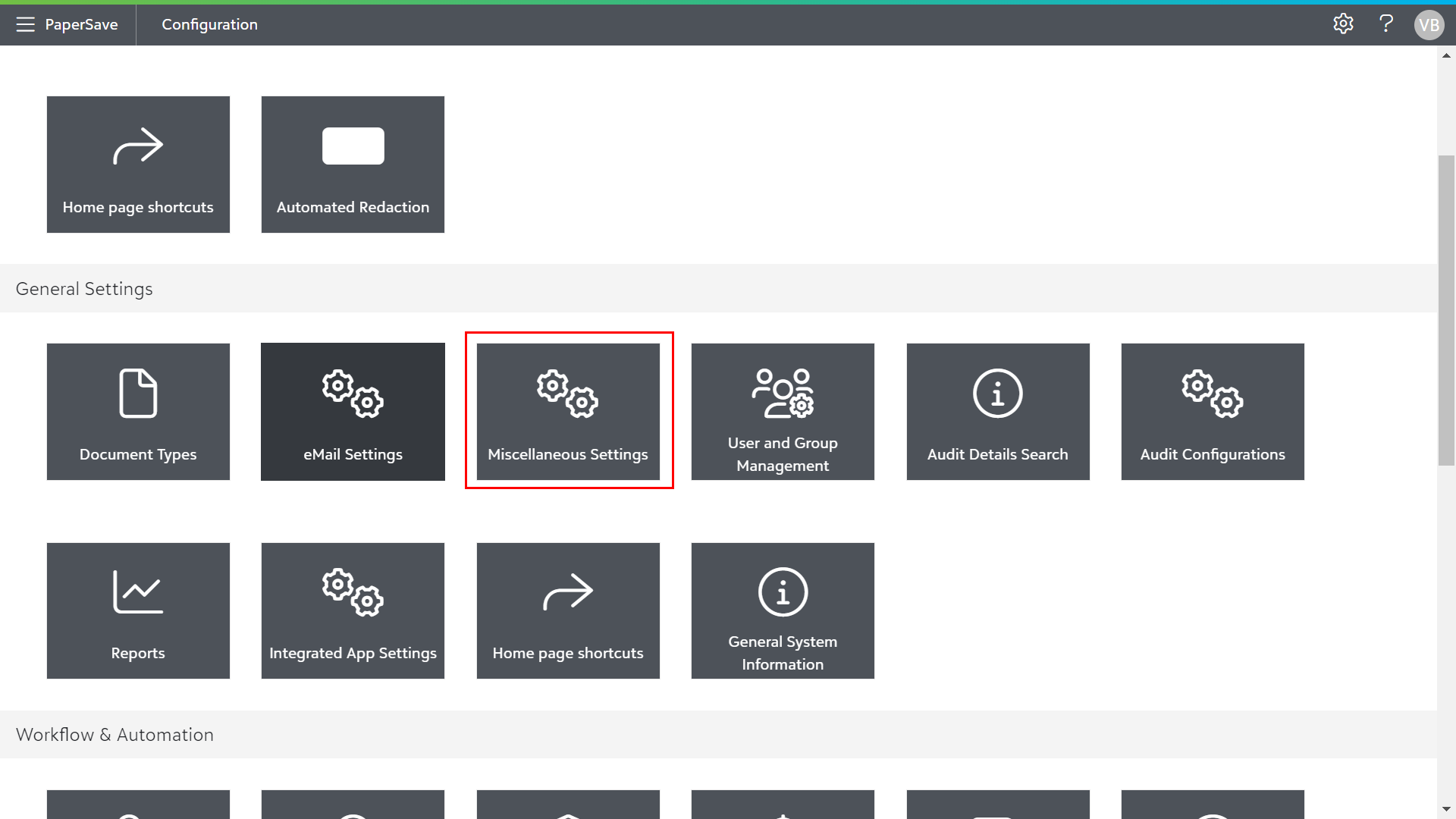Open the Automated Redaction tile

353,164
